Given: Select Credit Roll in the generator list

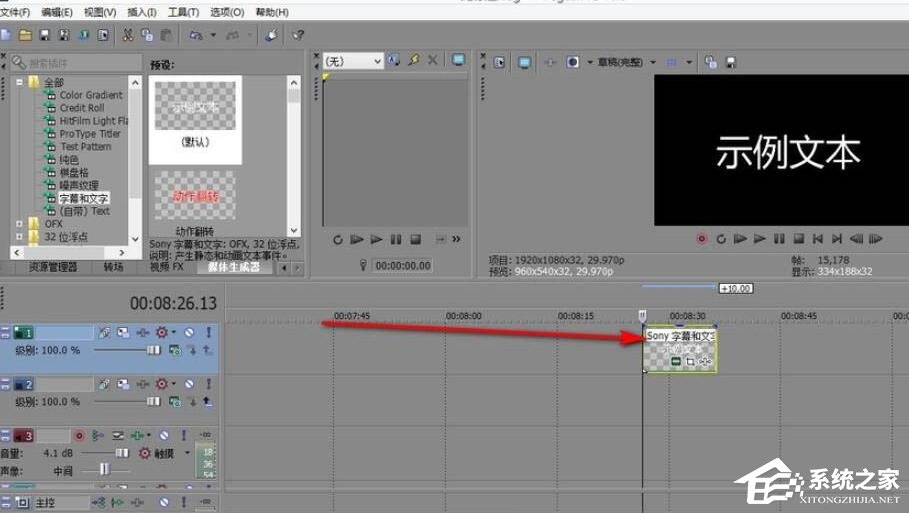Looking at the screenshot, I should tap(81, 108).
